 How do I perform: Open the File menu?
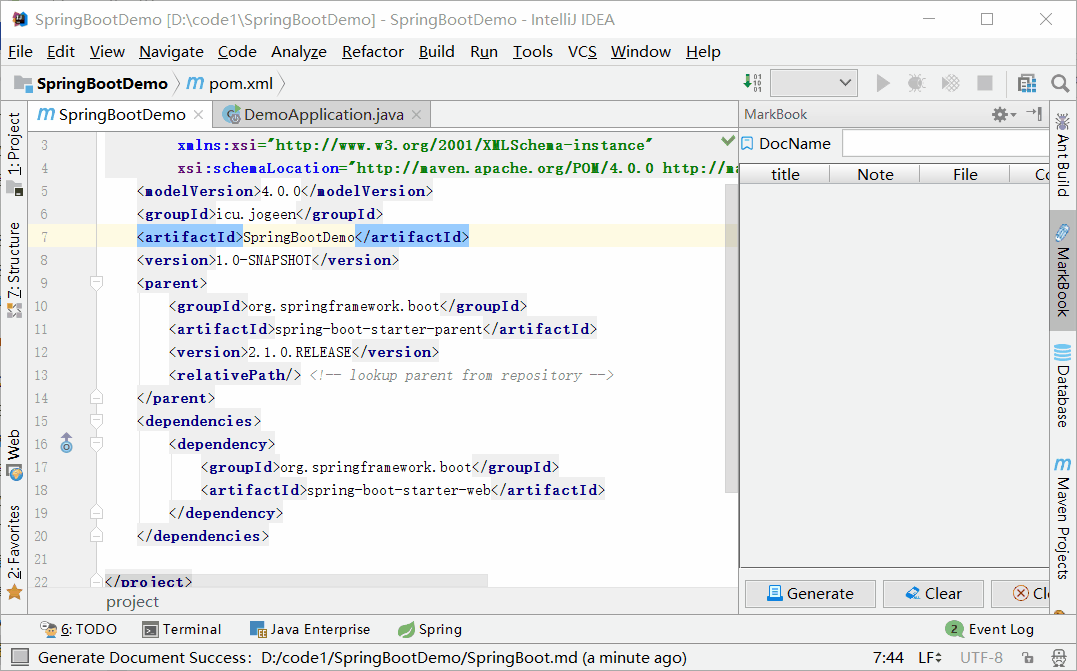click(x=20, y=52)
